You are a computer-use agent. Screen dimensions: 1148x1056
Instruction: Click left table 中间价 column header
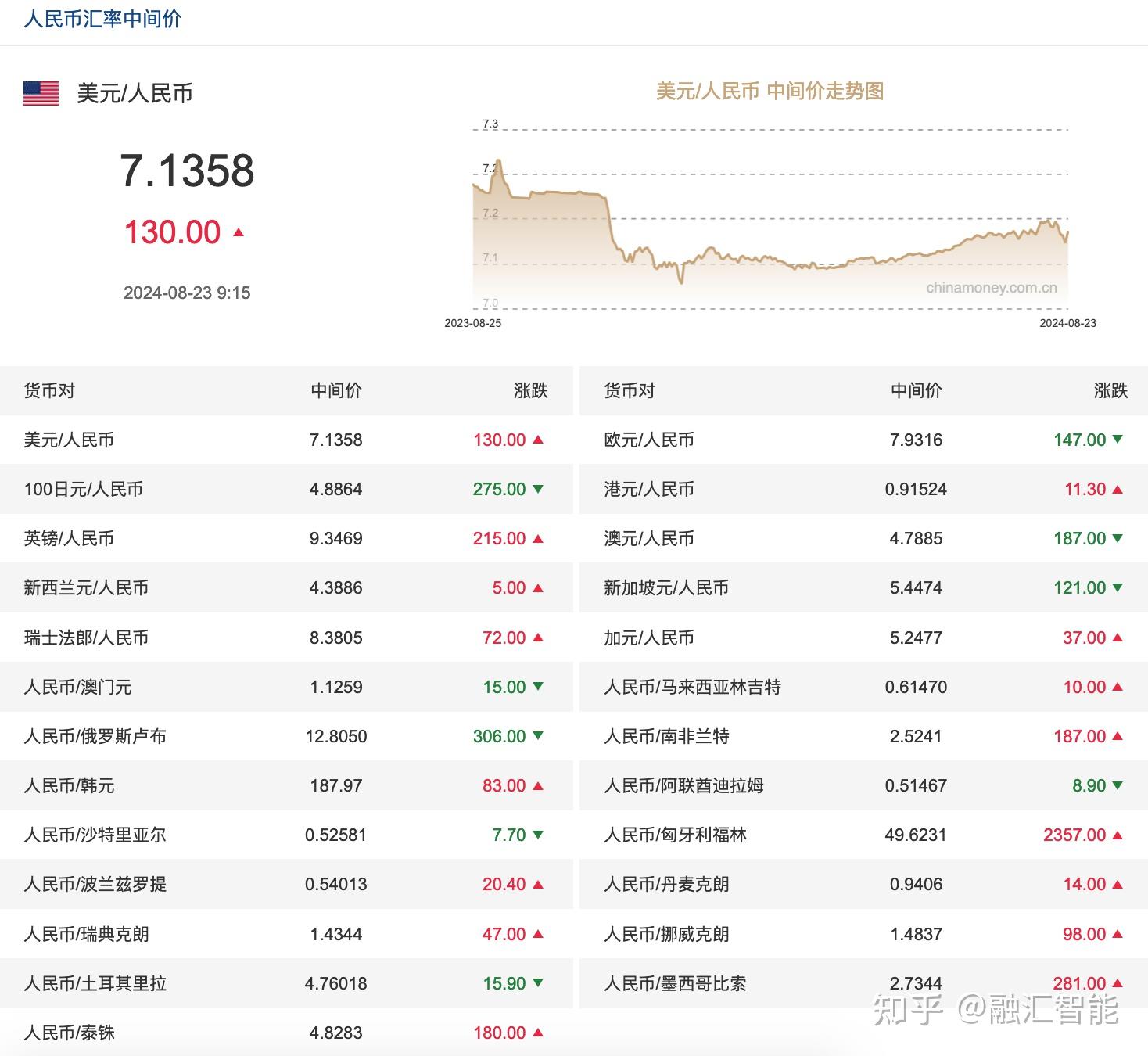pyautogui.click(x=336, y=390)
